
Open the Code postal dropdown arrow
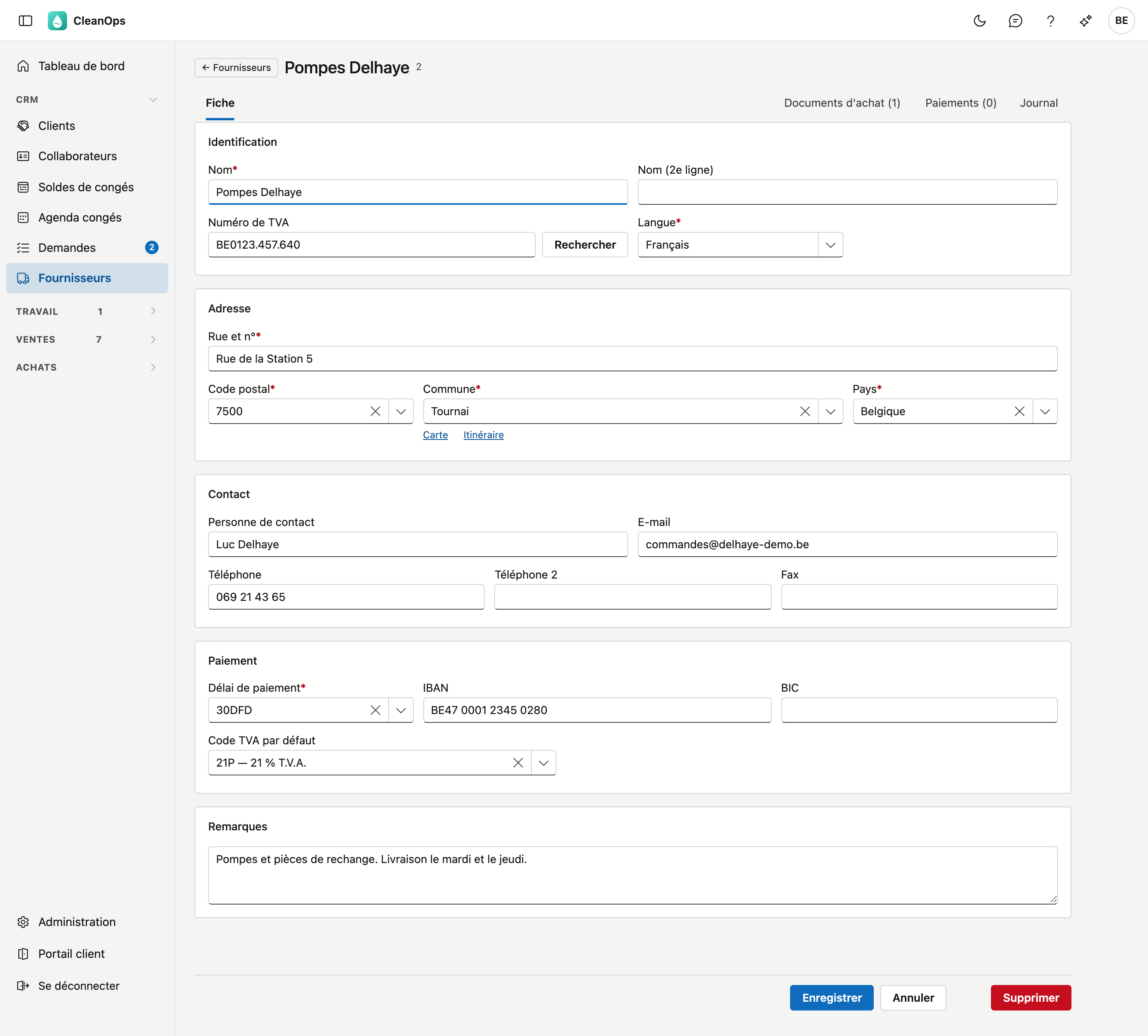[401, 411]
